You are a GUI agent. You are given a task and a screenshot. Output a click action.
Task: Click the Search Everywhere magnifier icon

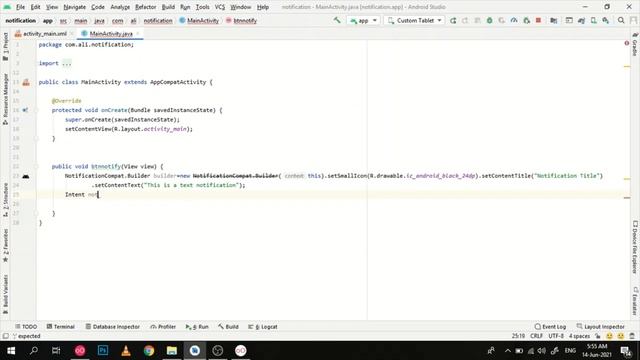(621, 20)
